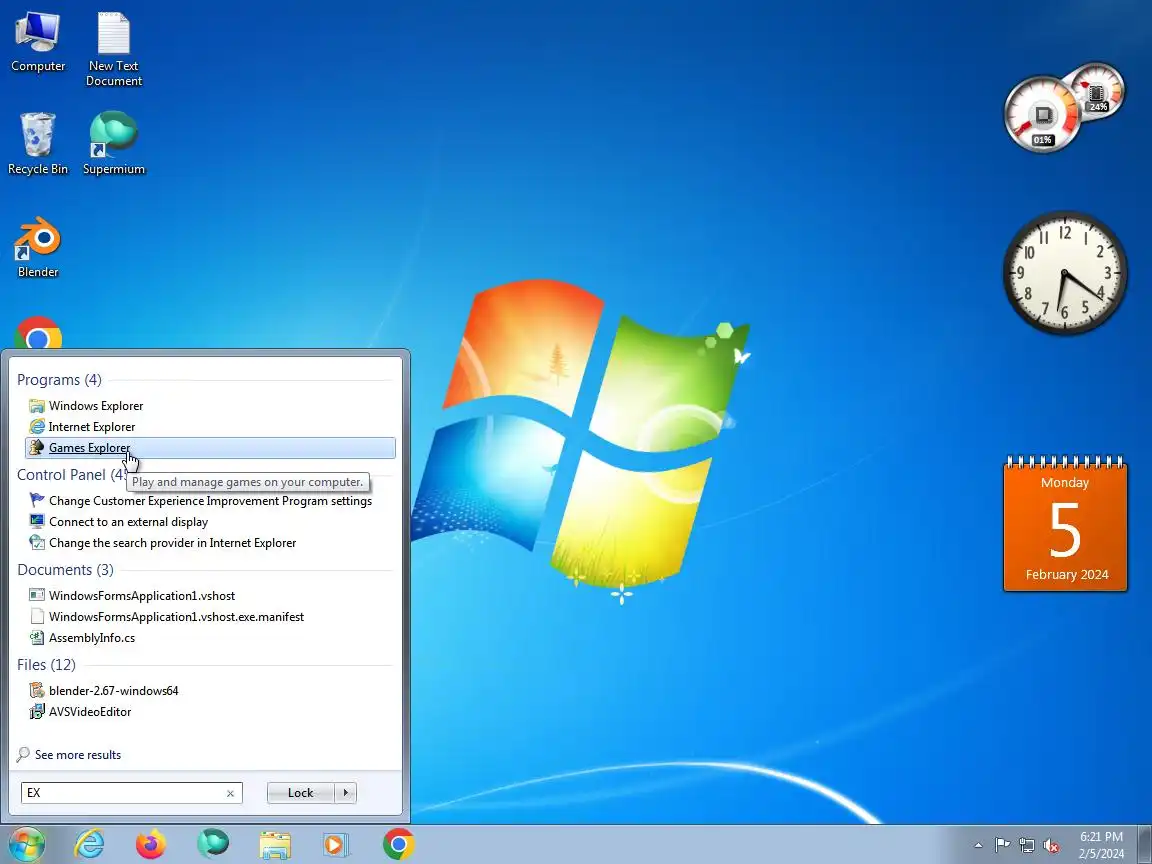Viewport: 1152px width, 864px height.
Task: Click the flag icon beside Customer Experience settings
Action: point(37,500)
